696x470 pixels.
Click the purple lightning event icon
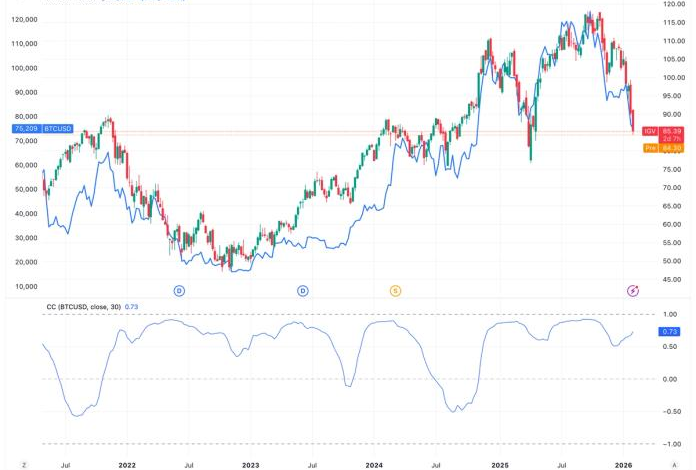[x=633, y=290]
